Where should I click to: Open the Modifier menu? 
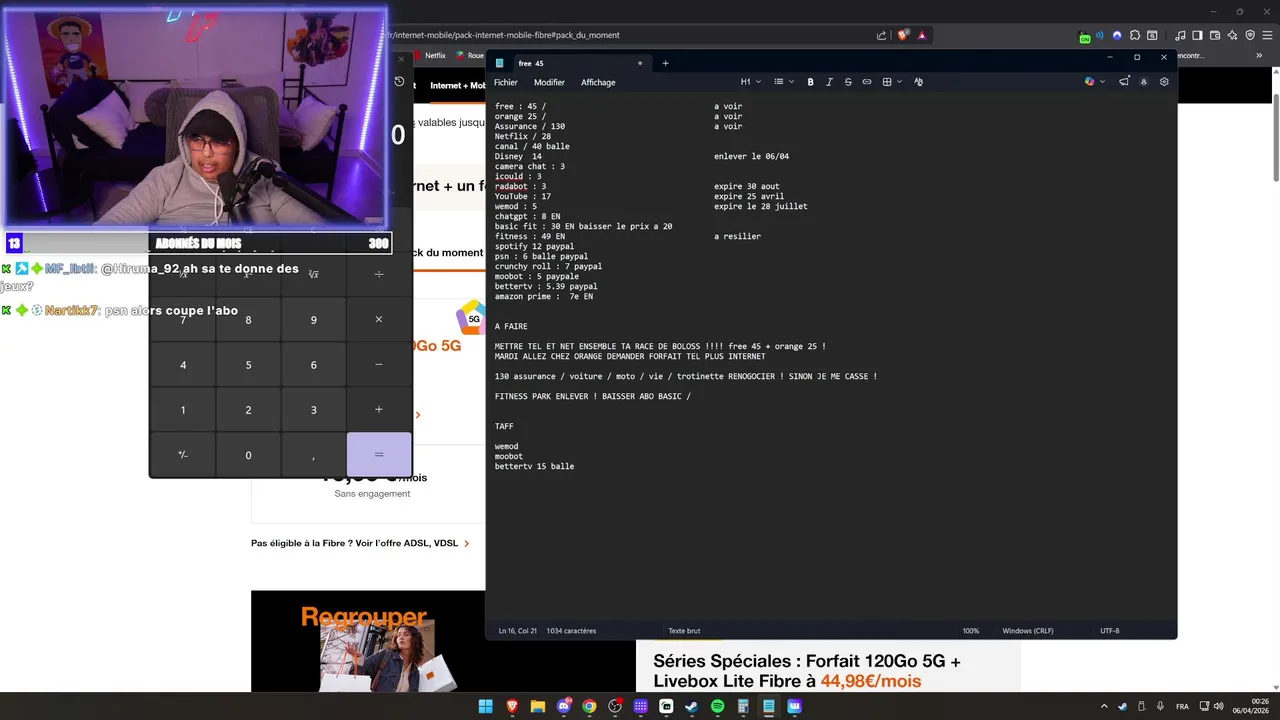(549, 82)
